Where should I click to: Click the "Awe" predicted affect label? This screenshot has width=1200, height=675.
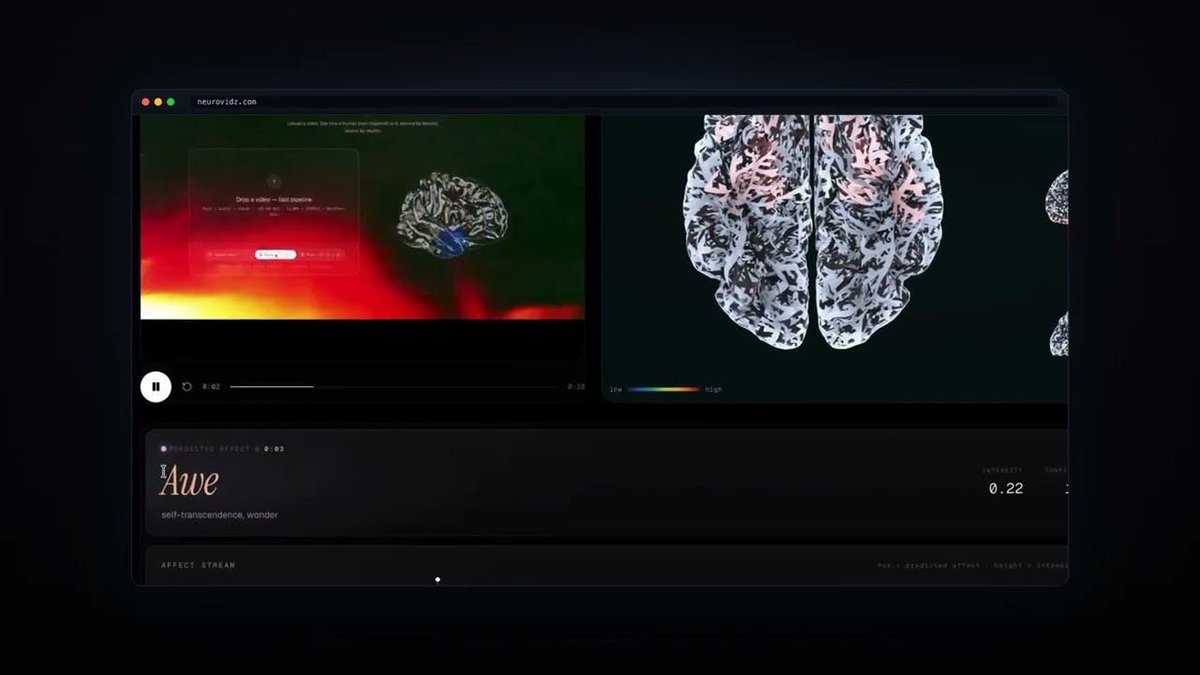pyautogui.click(x=189, y=483)
